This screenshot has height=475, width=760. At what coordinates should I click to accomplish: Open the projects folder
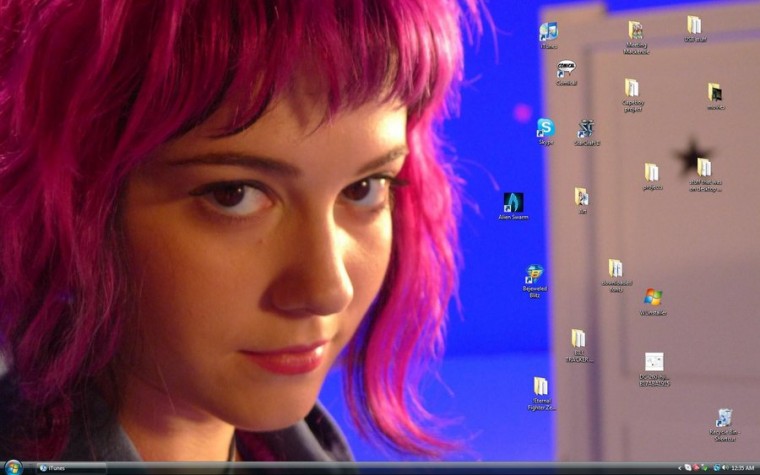[x=652, y=176]
